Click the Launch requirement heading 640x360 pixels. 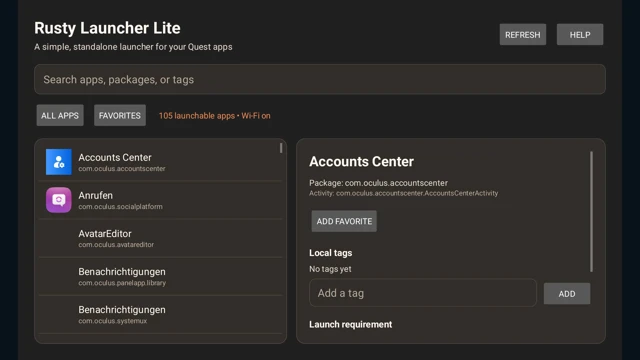(350, 324)
